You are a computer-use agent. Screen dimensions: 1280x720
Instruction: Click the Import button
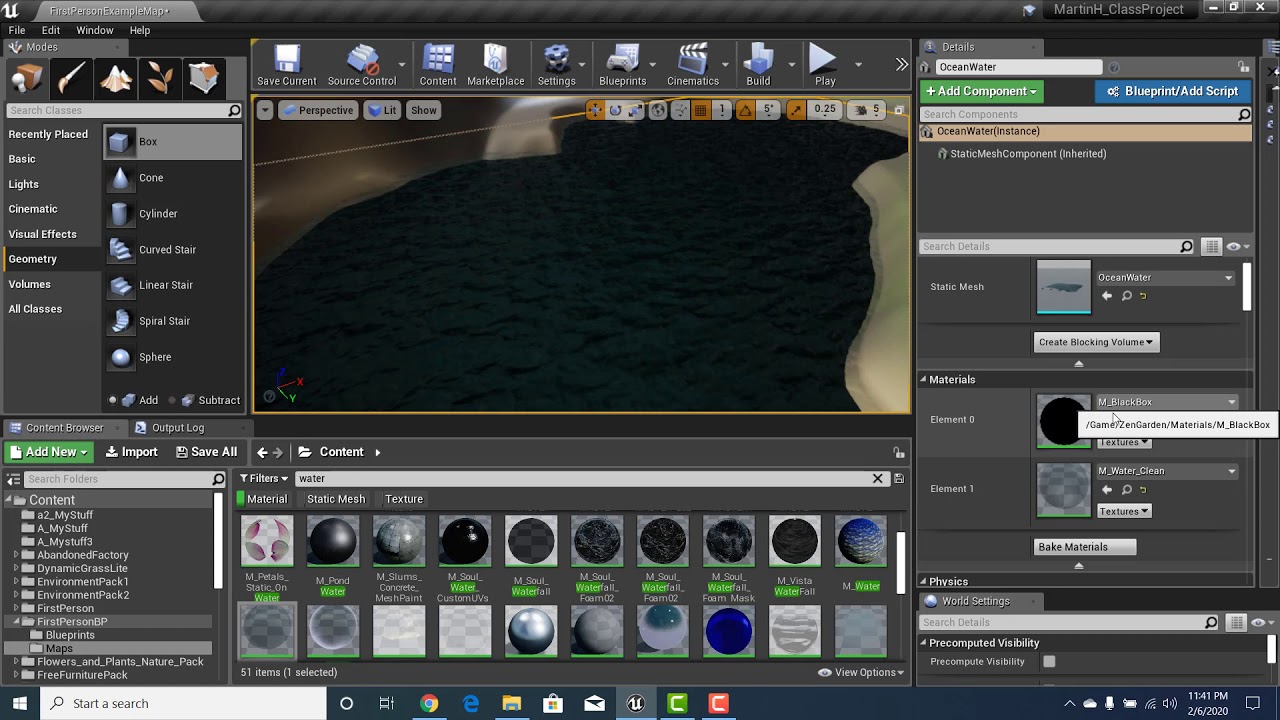[131, 452]
